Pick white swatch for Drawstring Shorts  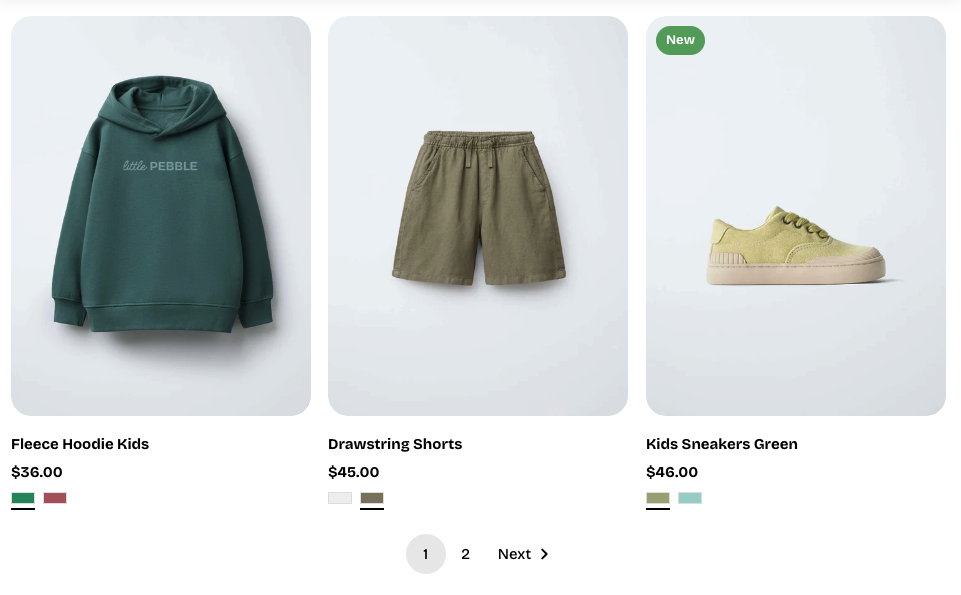pyautogui.click(x=340, y=498)
